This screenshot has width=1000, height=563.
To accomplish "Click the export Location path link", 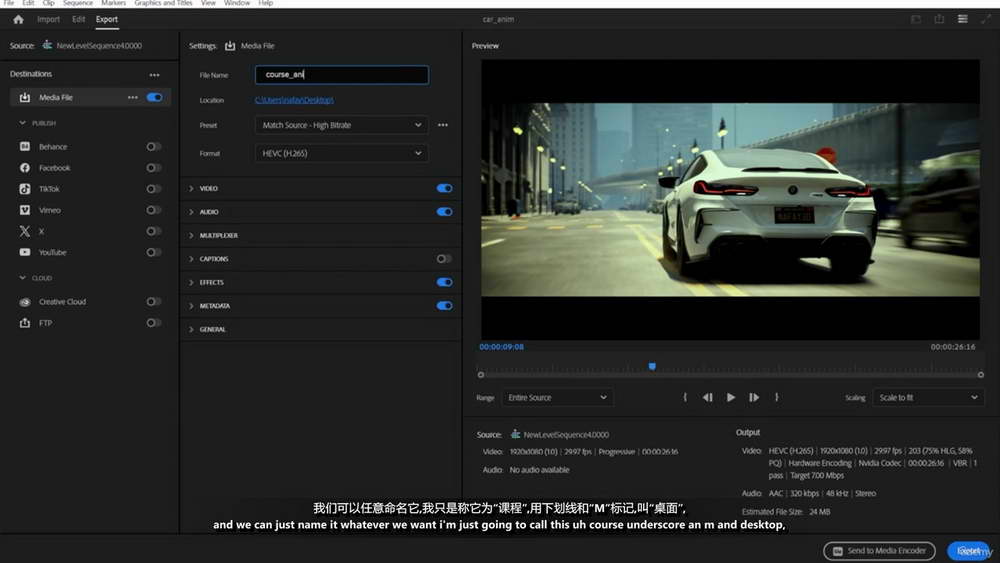I will tap(294, 100).
